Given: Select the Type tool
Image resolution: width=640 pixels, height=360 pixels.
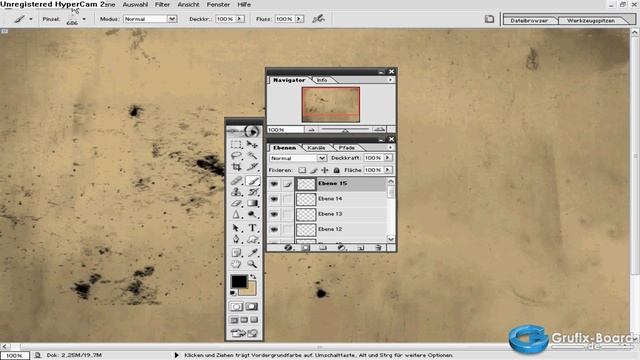Looking at the screenshot, I should 252,228.
